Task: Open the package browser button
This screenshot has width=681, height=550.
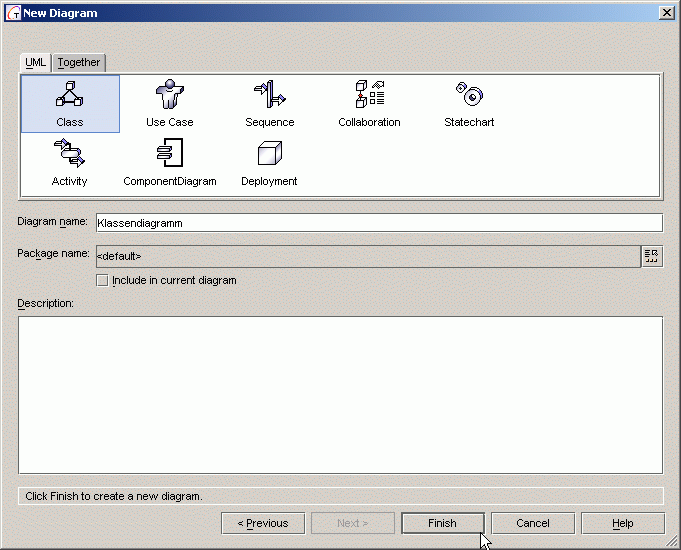Action: point(652,256)
